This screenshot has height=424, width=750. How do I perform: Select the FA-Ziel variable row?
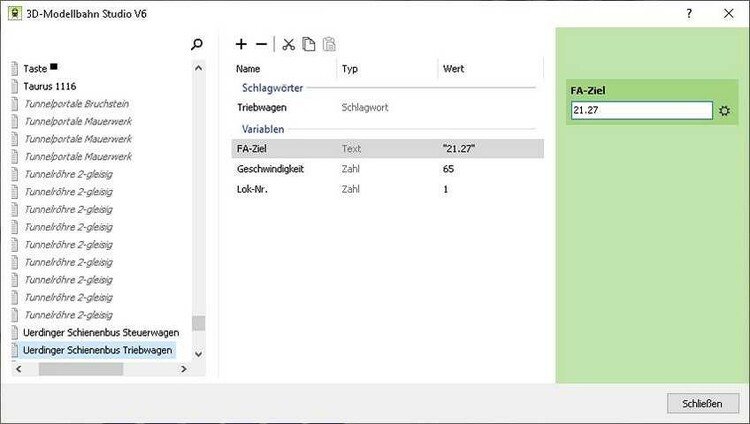[387, 148]
